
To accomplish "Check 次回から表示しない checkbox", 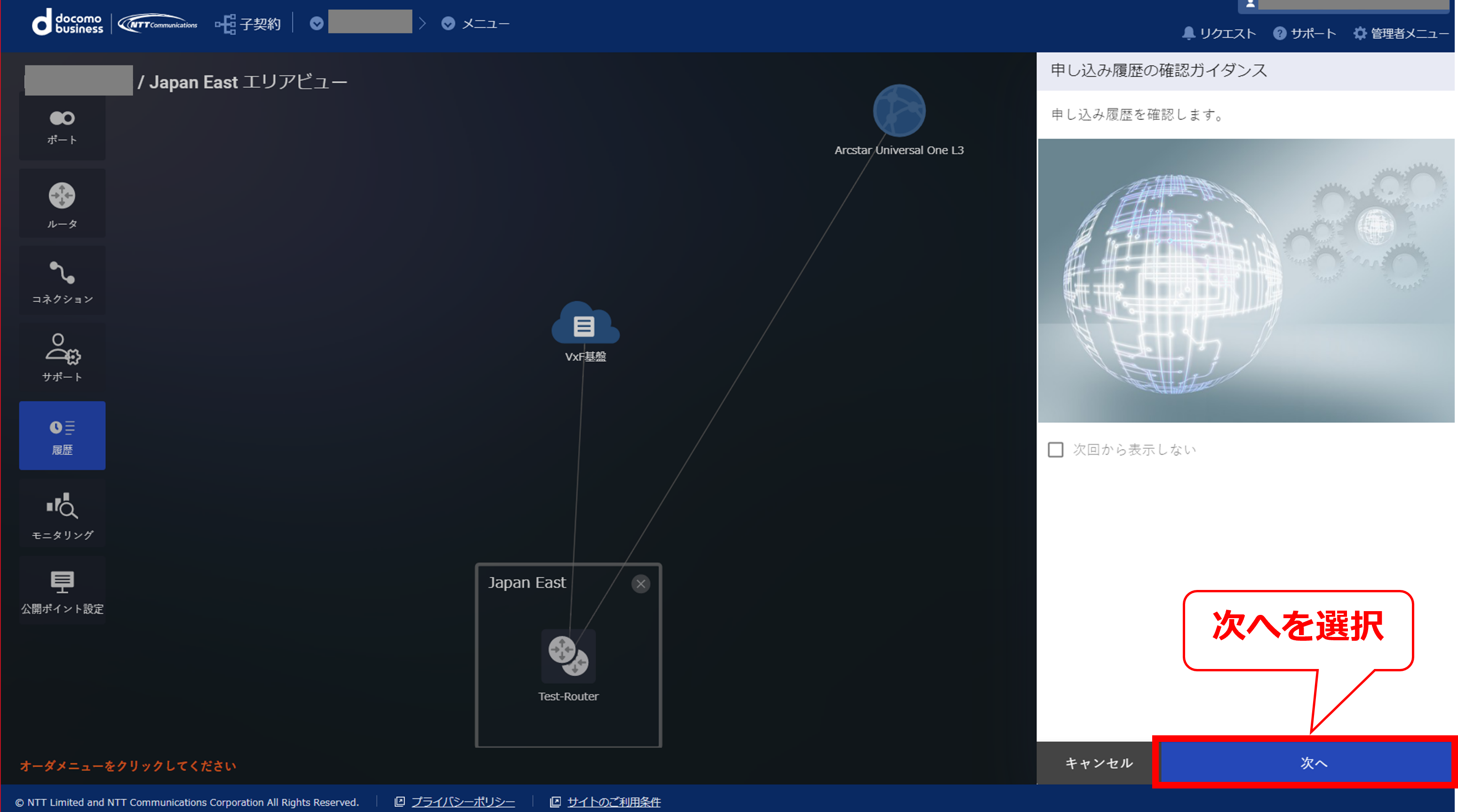I will (x=1056, y=450).
